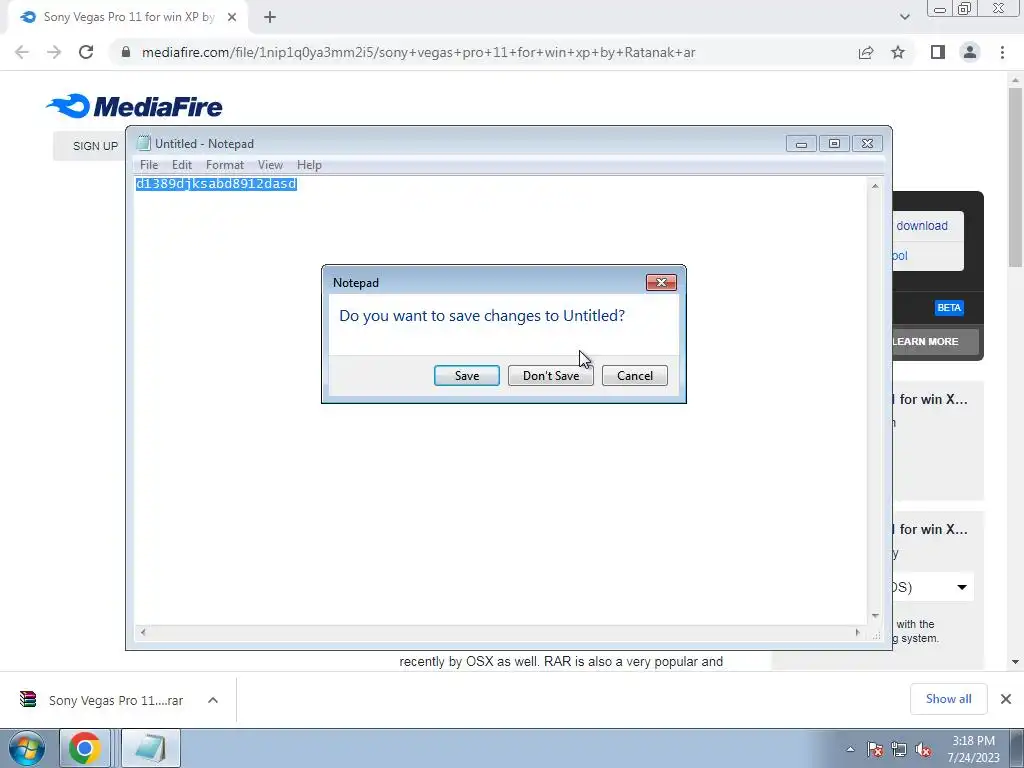Click the Chrome taskbar icon
Viewport: 1024px width, 768px height.
(x=84, y=748)
